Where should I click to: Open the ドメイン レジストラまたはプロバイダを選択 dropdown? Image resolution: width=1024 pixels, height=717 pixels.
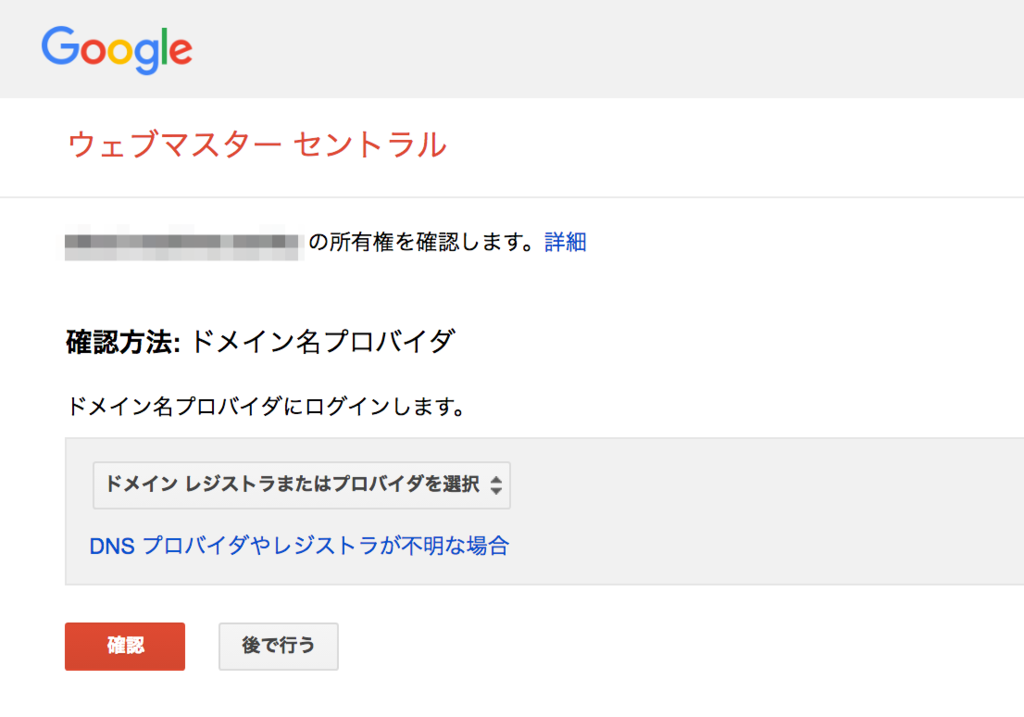301,485
